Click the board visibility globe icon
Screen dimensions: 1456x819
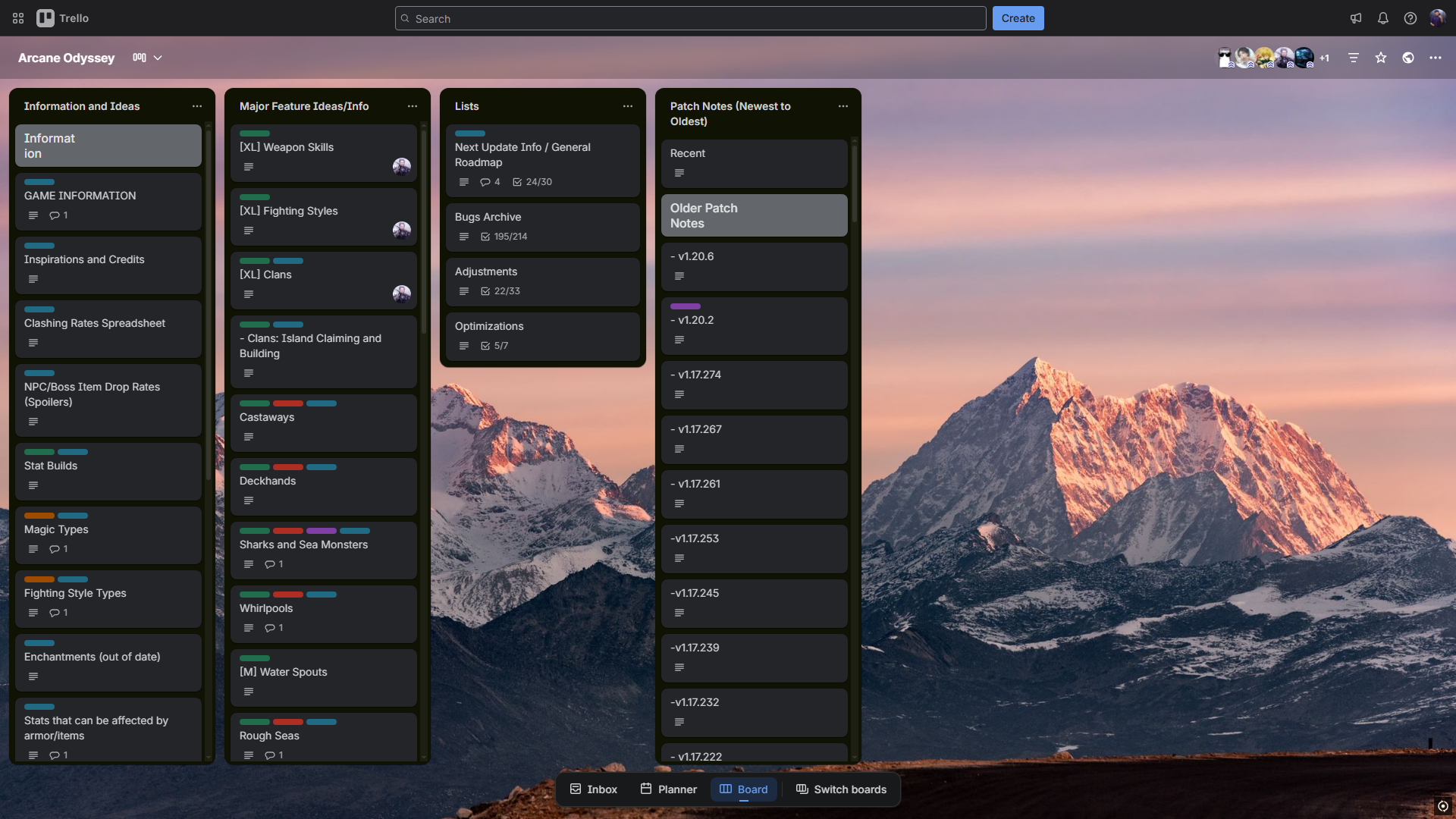[1409, 58]
